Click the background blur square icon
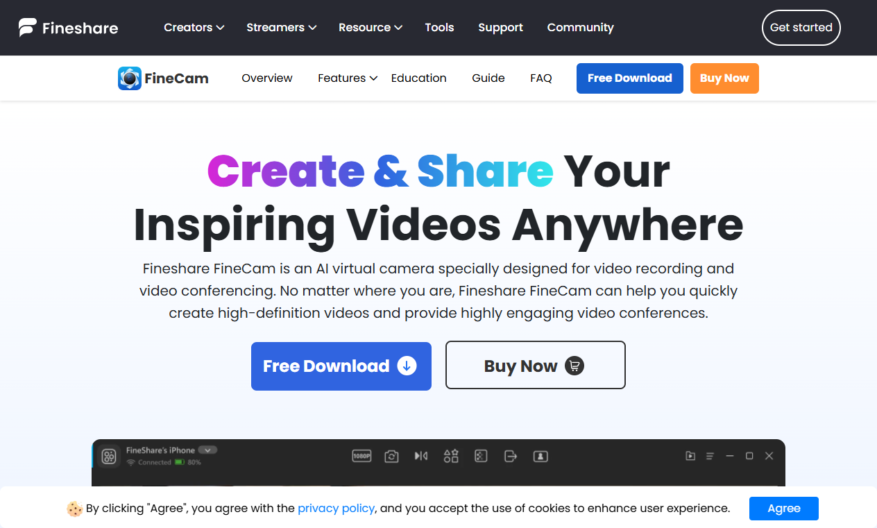The width and height of the screenshot is (877, 528). (x=480, y=456)
